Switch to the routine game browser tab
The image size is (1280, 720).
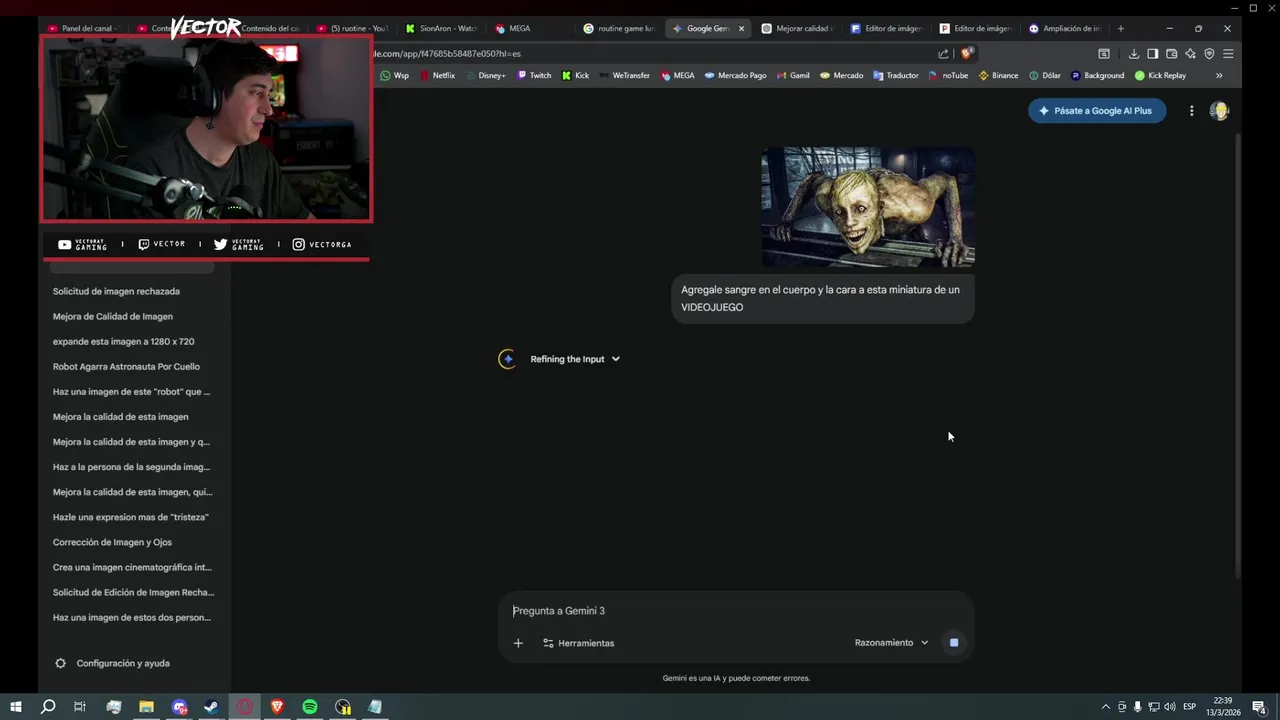(x=618, y=28)
